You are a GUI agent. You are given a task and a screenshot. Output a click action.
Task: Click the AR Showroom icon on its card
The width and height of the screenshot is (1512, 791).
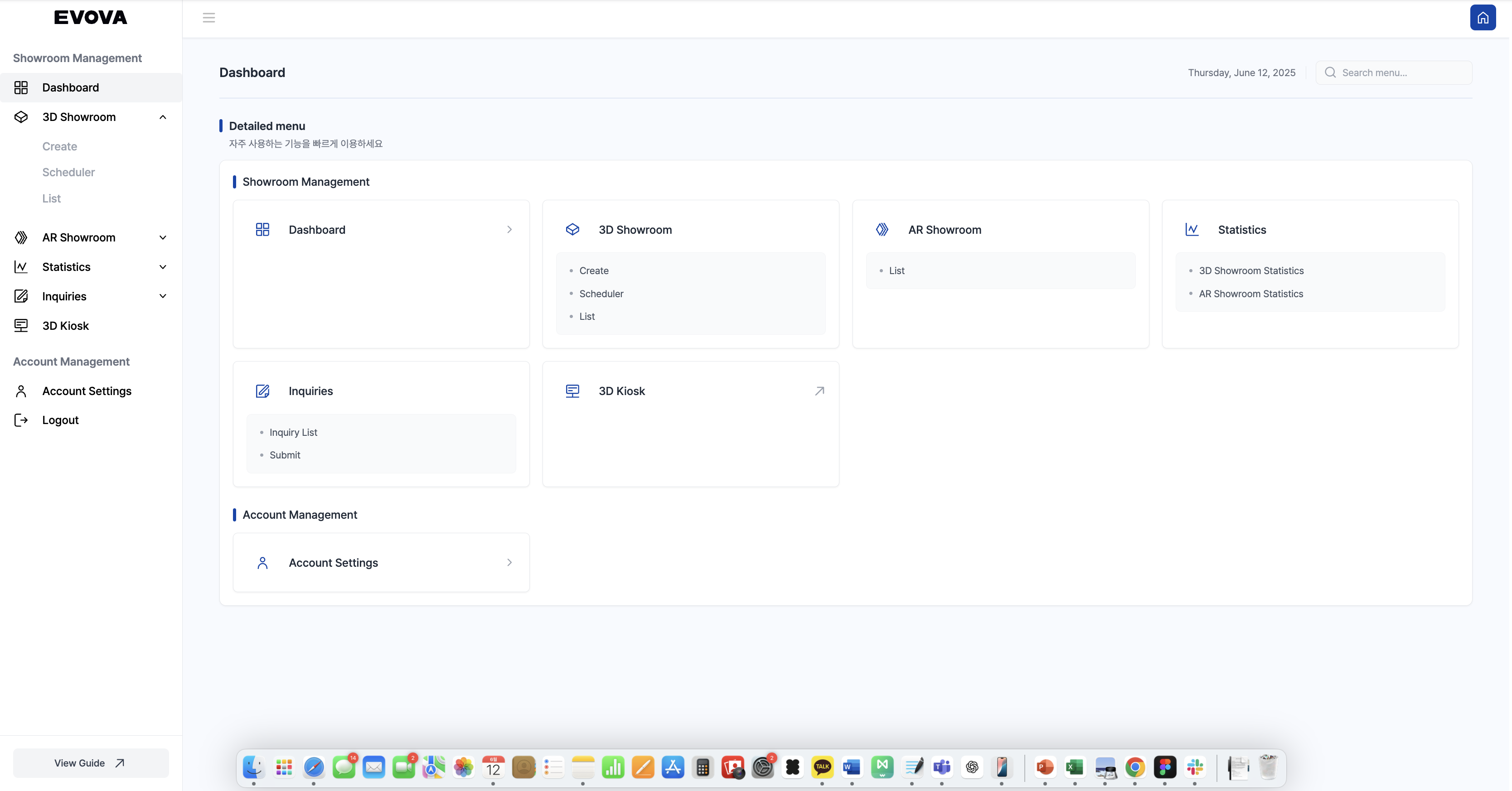(x=882, y=229)
